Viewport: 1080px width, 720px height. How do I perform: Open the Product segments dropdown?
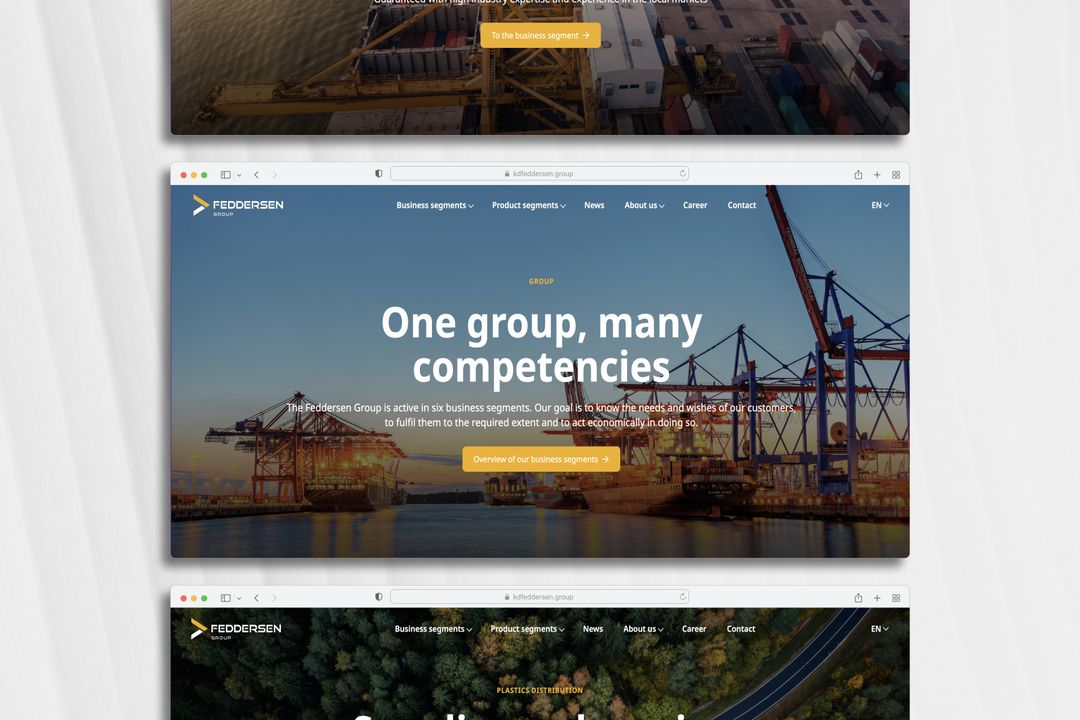coord(528,205)
